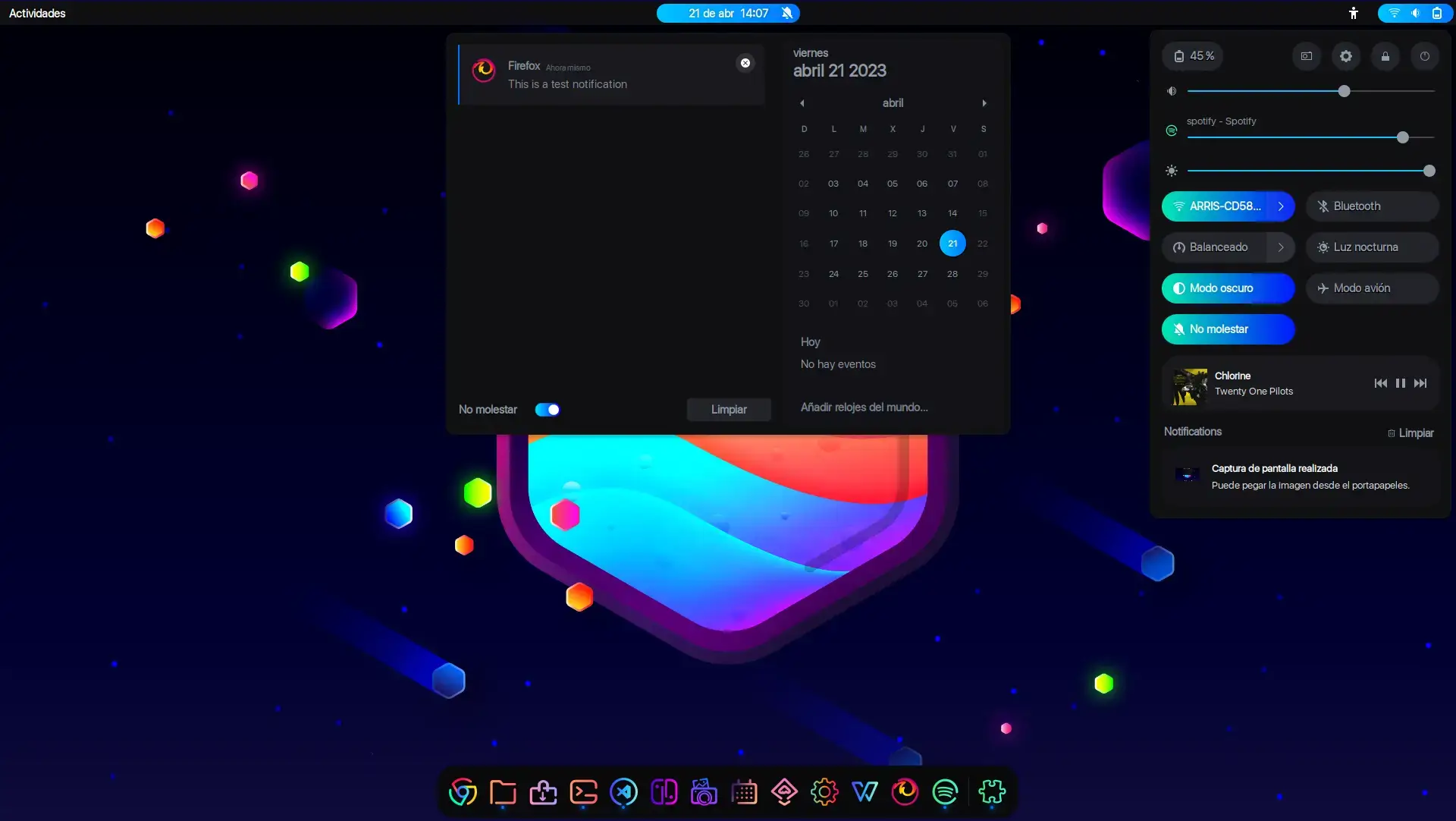Click the screenshot icon in quick settings
This screenshot has width=1456, height=821.
tap(1306, 56)
